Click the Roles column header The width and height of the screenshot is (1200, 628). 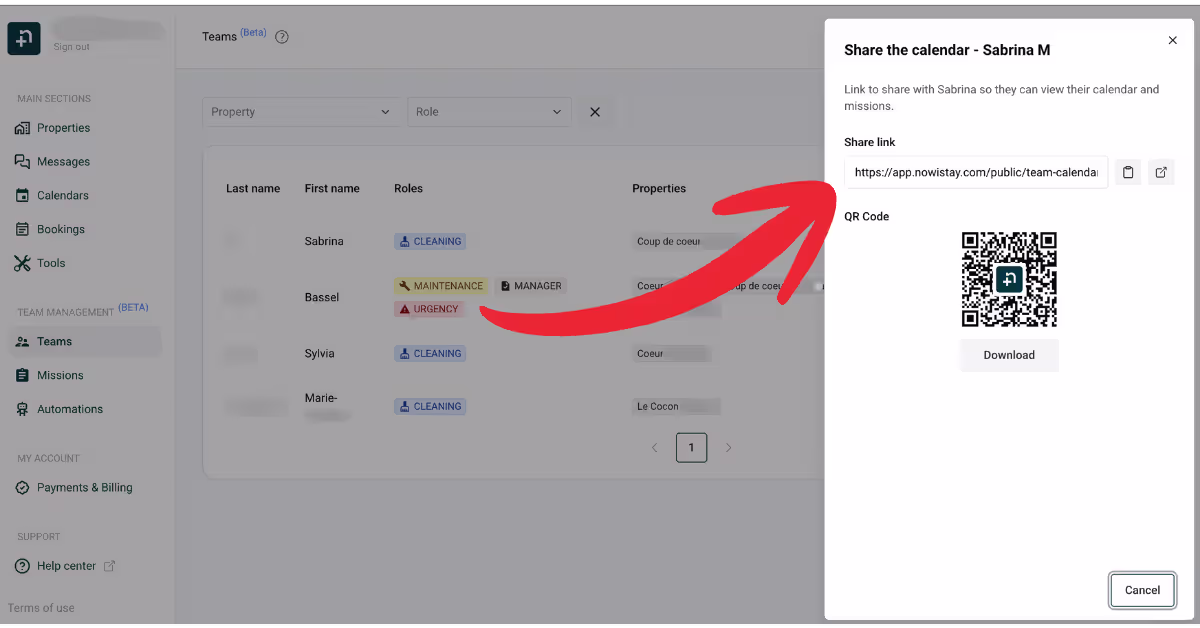408,188
